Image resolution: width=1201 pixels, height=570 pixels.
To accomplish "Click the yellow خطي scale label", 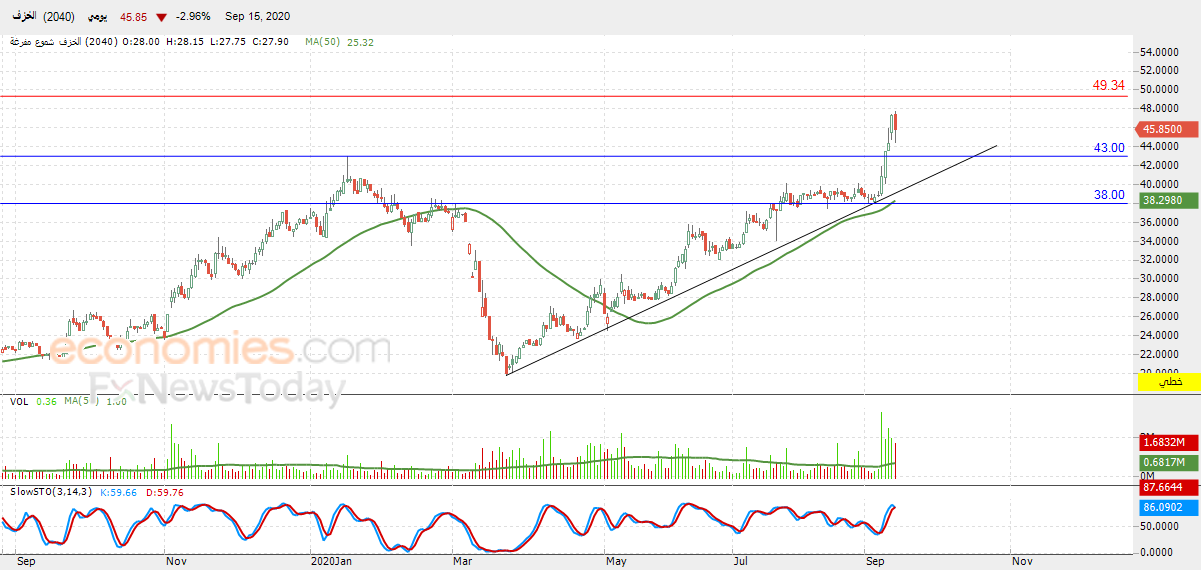I will 1168,383.
